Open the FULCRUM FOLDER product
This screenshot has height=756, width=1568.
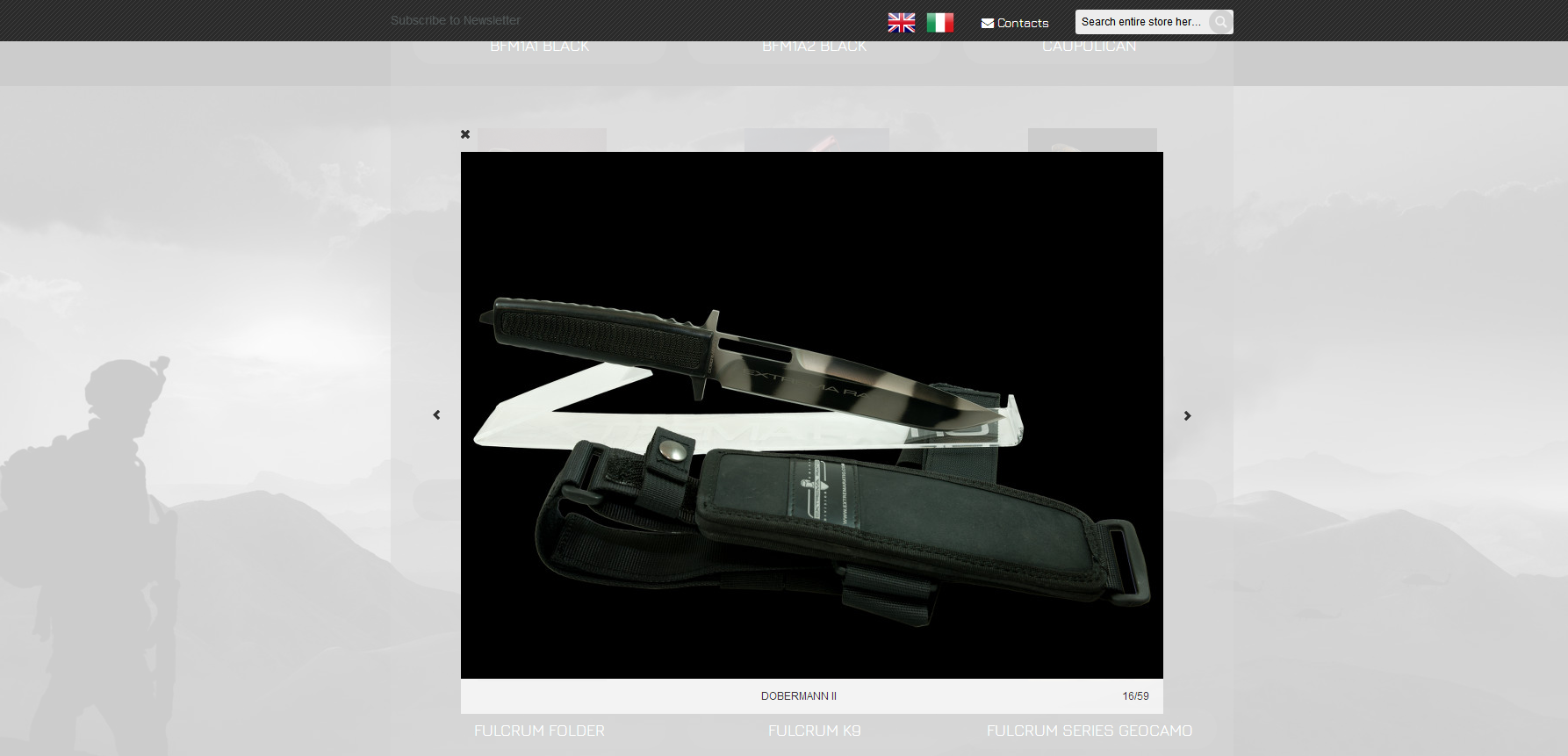[539, 731]
